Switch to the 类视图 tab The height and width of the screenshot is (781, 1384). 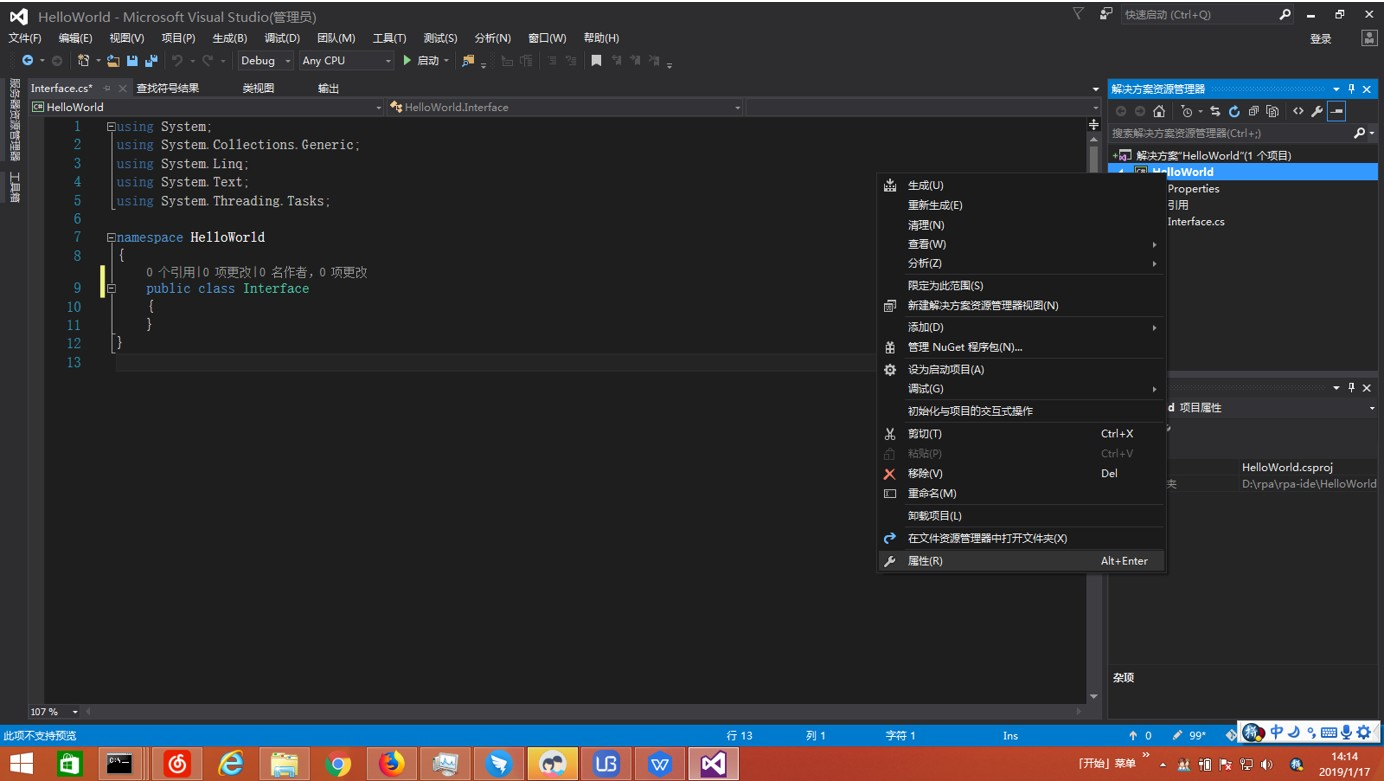258,88
